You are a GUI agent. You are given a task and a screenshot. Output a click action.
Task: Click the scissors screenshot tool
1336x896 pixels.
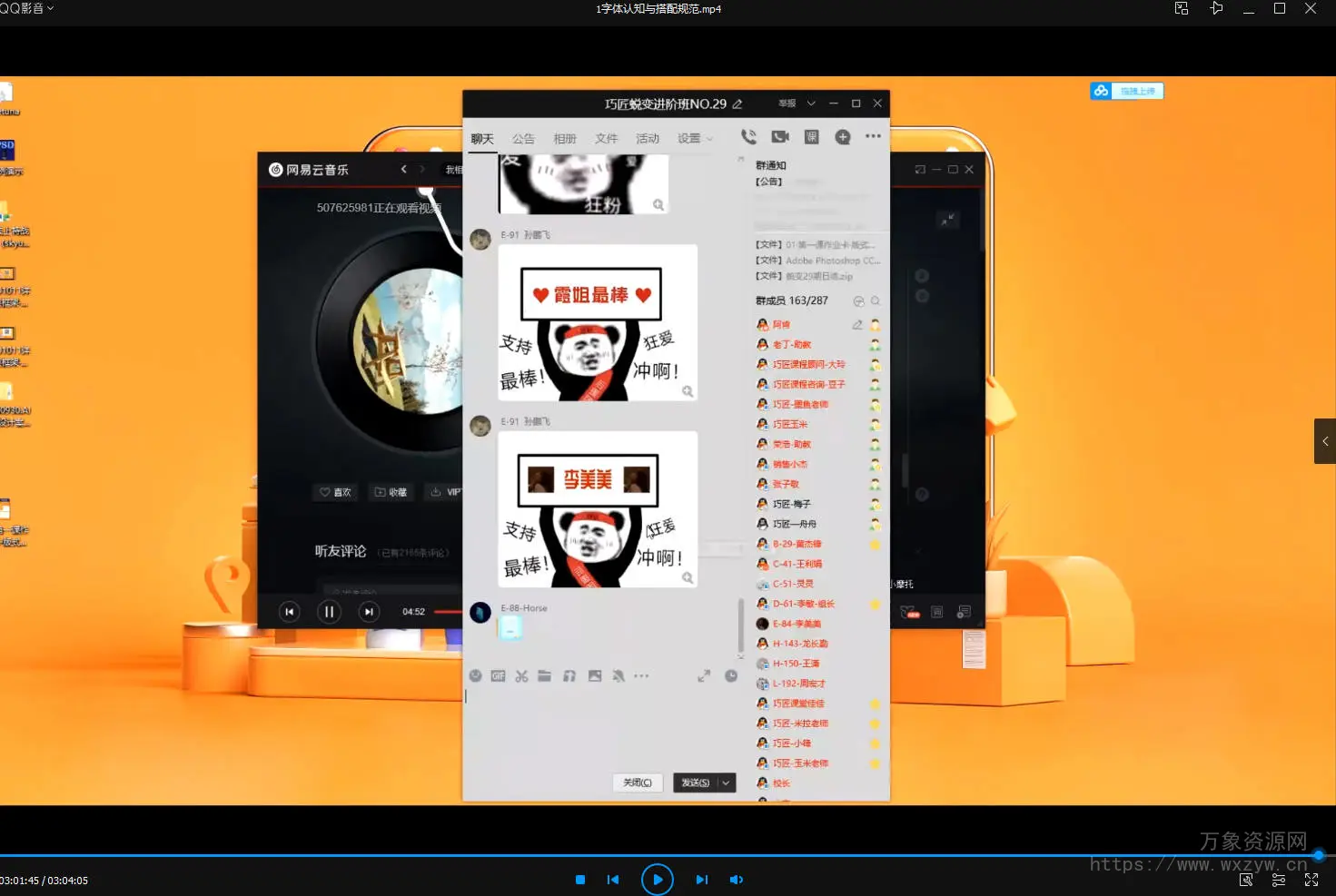pos(521,676)
